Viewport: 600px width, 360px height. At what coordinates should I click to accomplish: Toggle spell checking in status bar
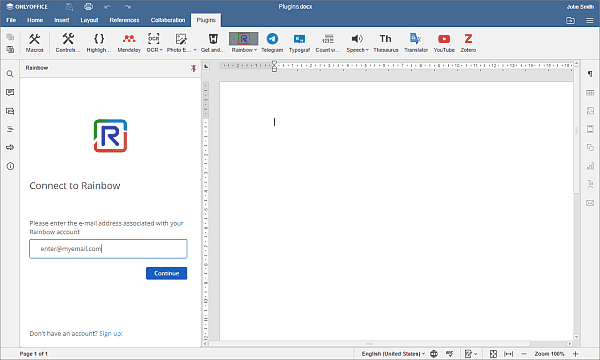[x=450, y=354]
